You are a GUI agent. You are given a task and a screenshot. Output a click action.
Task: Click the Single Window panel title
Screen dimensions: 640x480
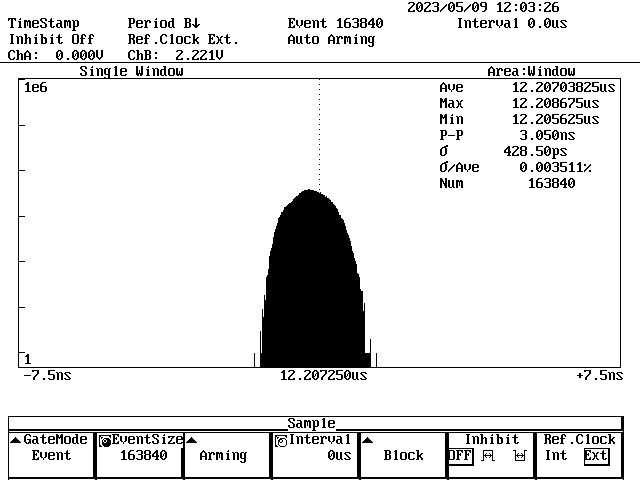[131, 72]
